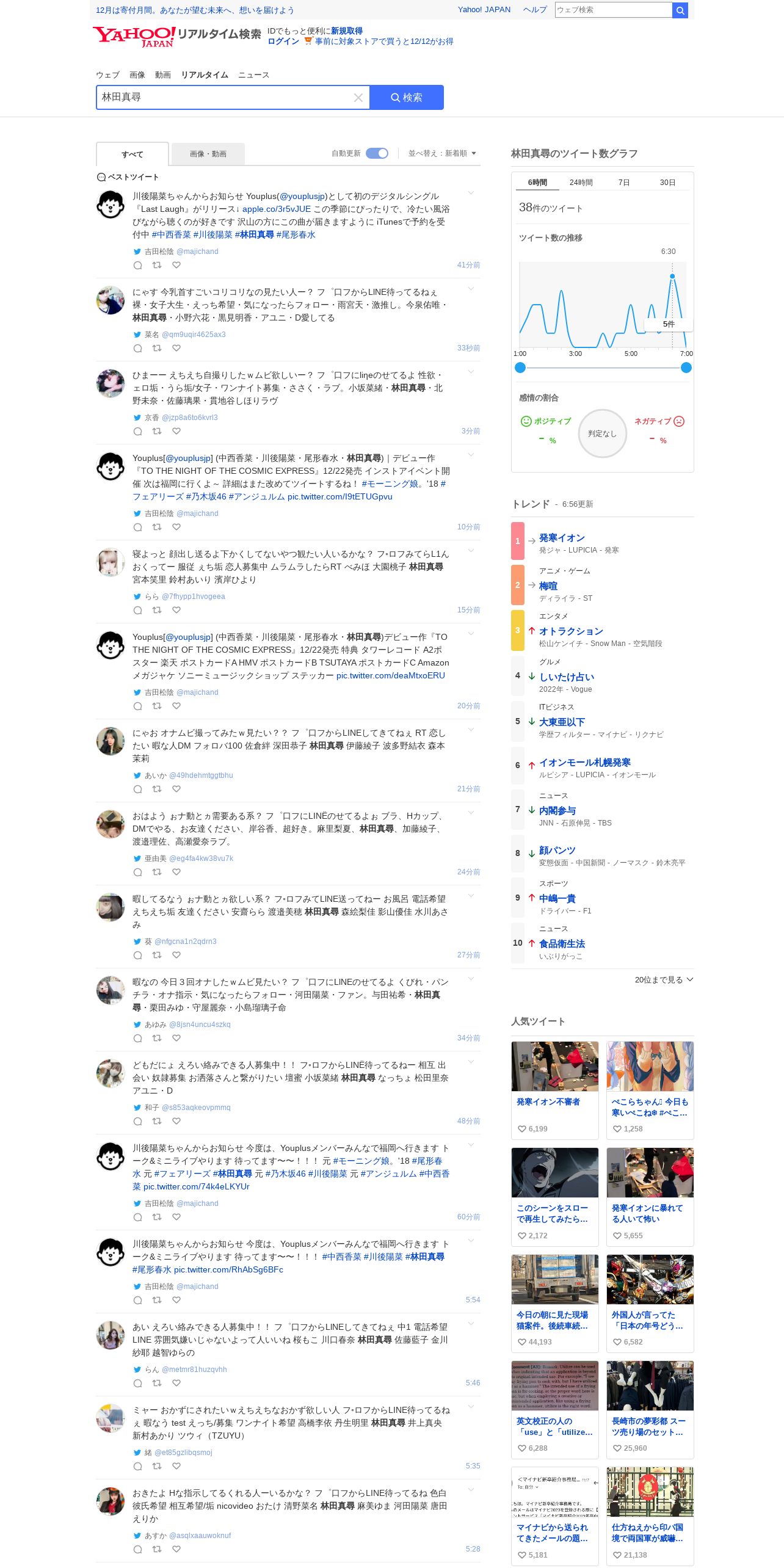
Task: Open the trend オトラクション
Action: click(571, 631)
